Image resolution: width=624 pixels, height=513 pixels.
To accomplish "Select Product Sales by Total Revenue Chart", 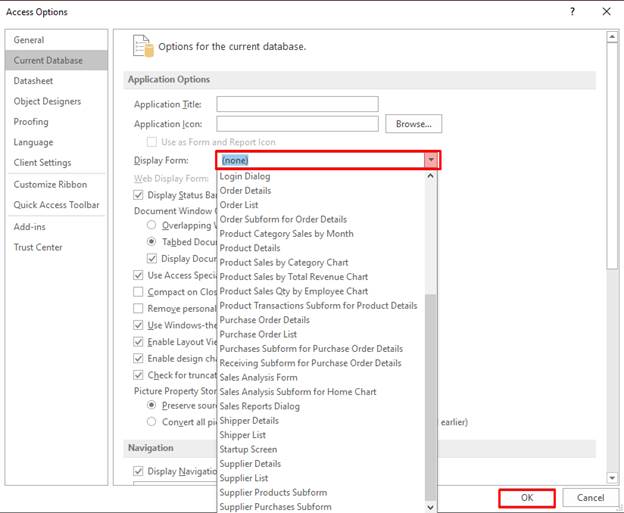I will coord(321,277).
